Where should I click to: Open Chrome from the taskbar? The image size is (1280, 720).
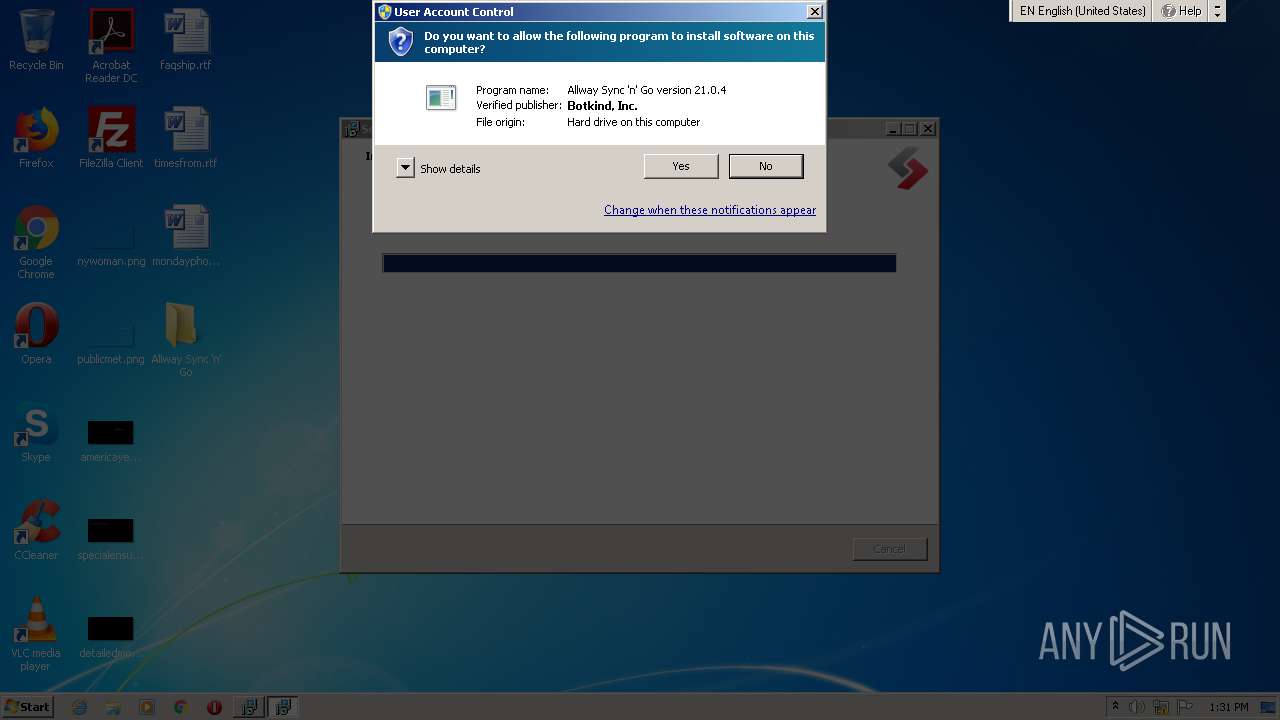point(180,707)
